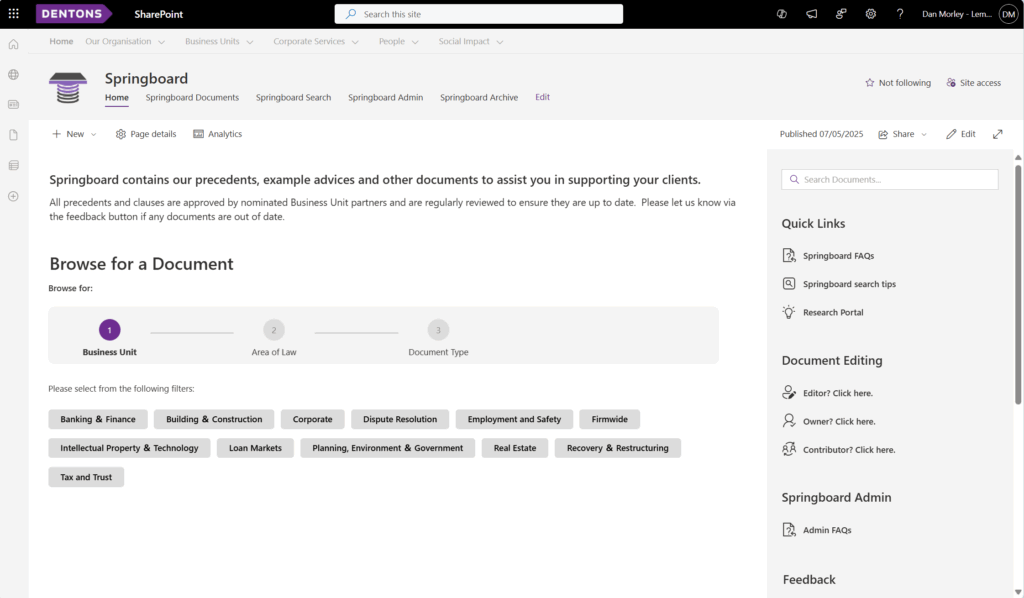Open the globe icon in left rail
This screenshot has width=1024, height=598.
point(14,74)
